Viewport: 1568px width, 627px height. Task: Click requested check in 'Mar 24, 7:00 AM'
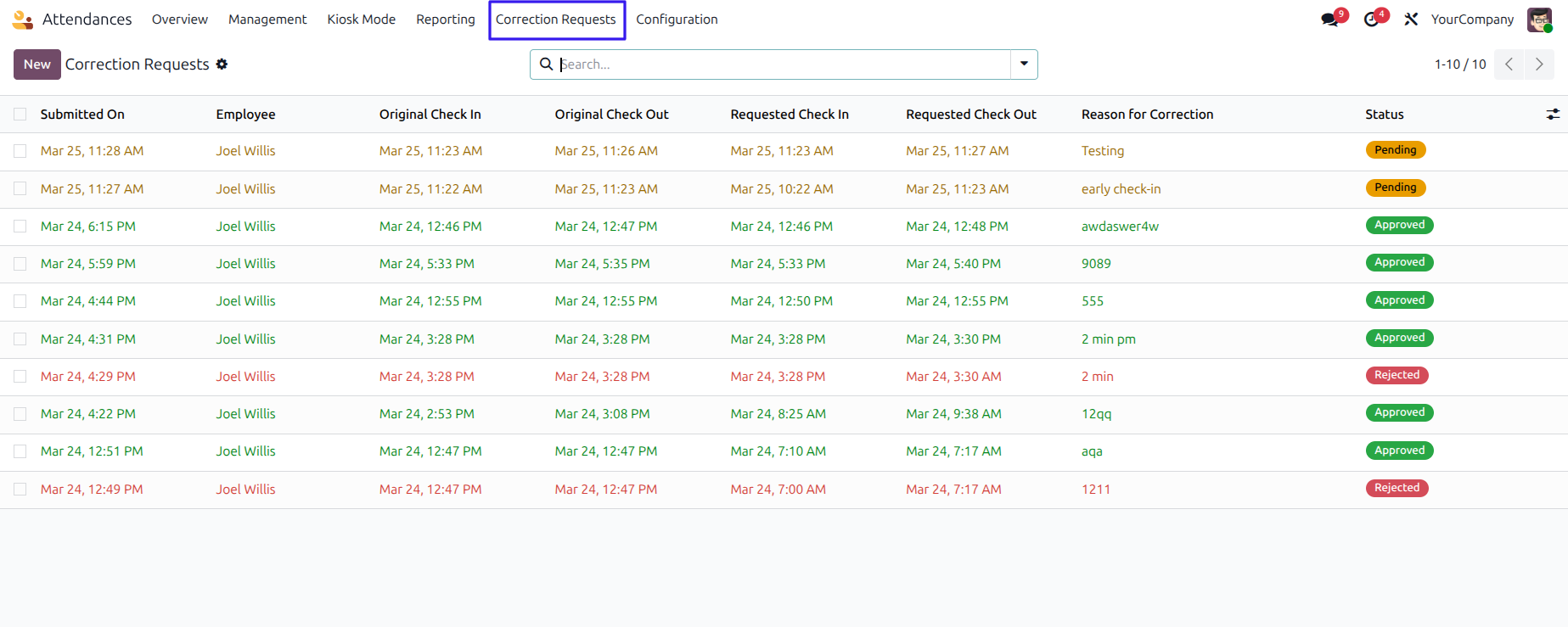click(x=778, y=490)
